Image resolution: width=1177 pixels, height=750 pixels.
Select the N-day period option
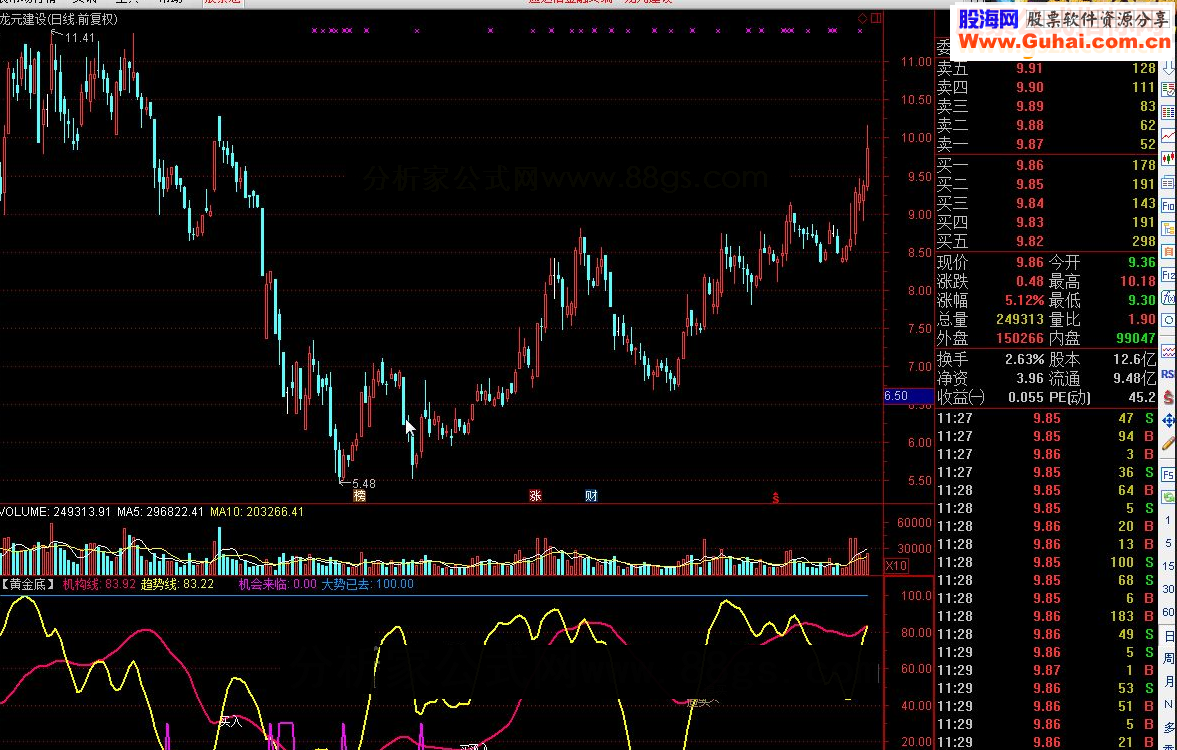1169,705
